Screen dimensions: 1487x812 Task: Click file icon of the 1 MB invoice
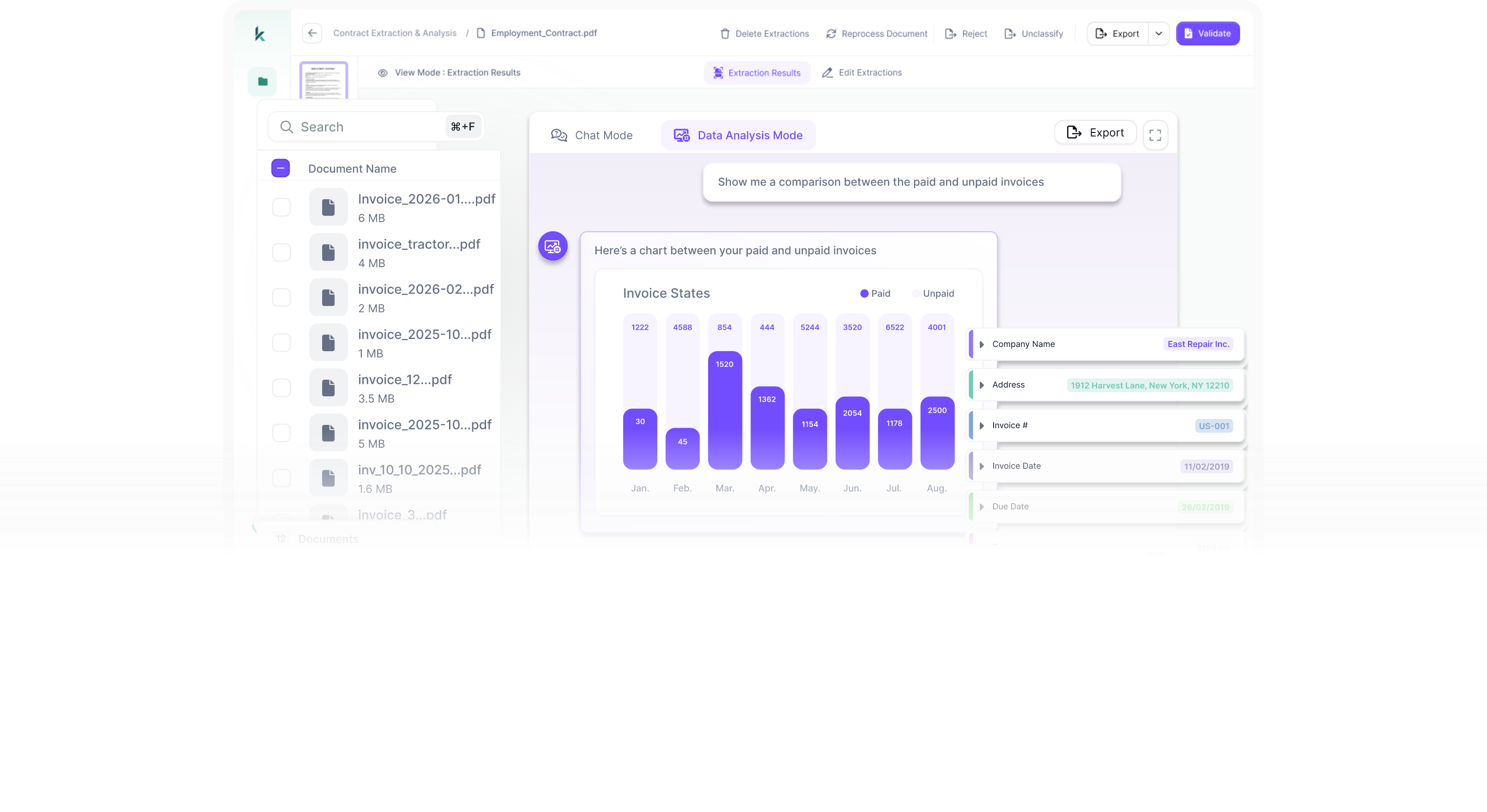329,343
